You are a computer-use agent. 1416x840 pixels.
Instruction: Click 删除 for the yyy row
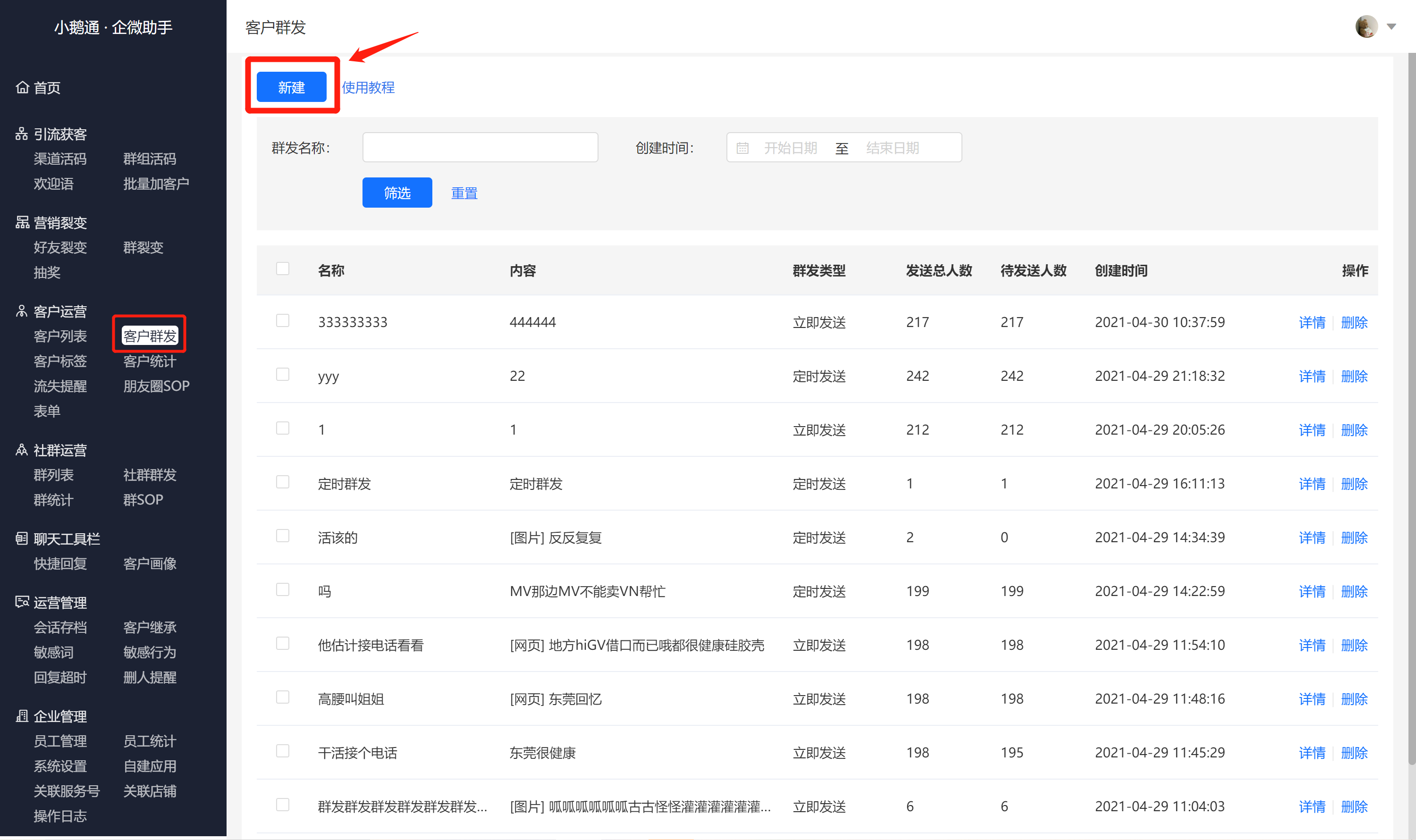point(1354,377)
